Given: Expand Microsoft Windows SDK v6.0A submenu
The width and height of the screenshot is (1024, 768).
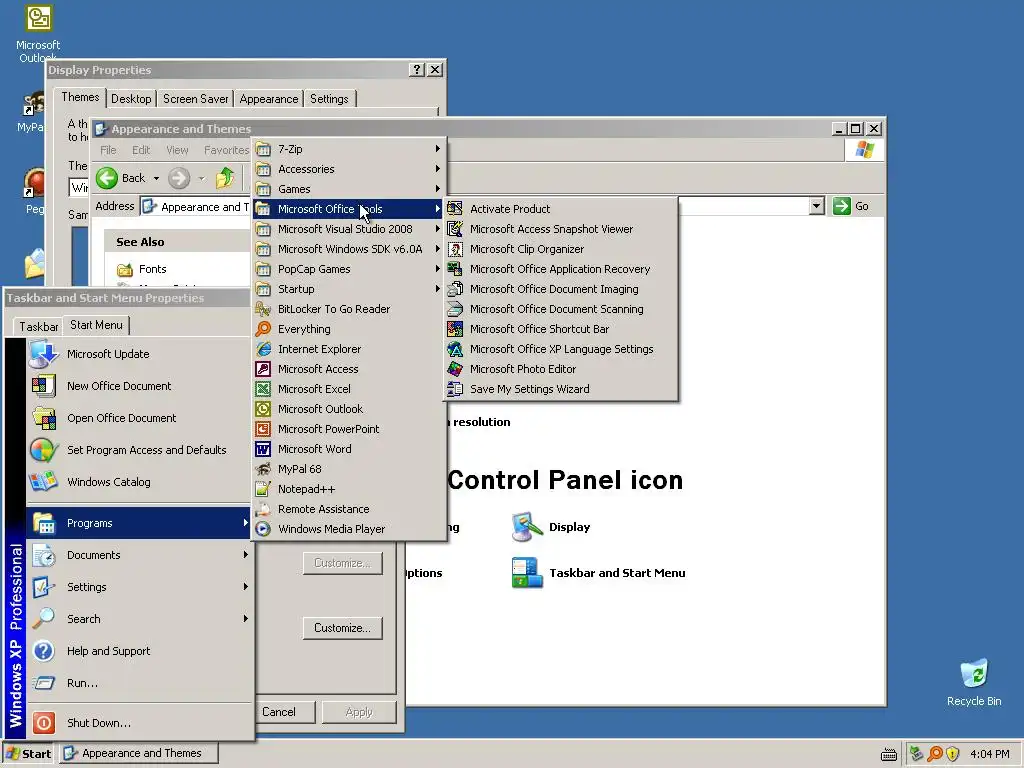Looking at the screenshot, I should coord(349,249).
